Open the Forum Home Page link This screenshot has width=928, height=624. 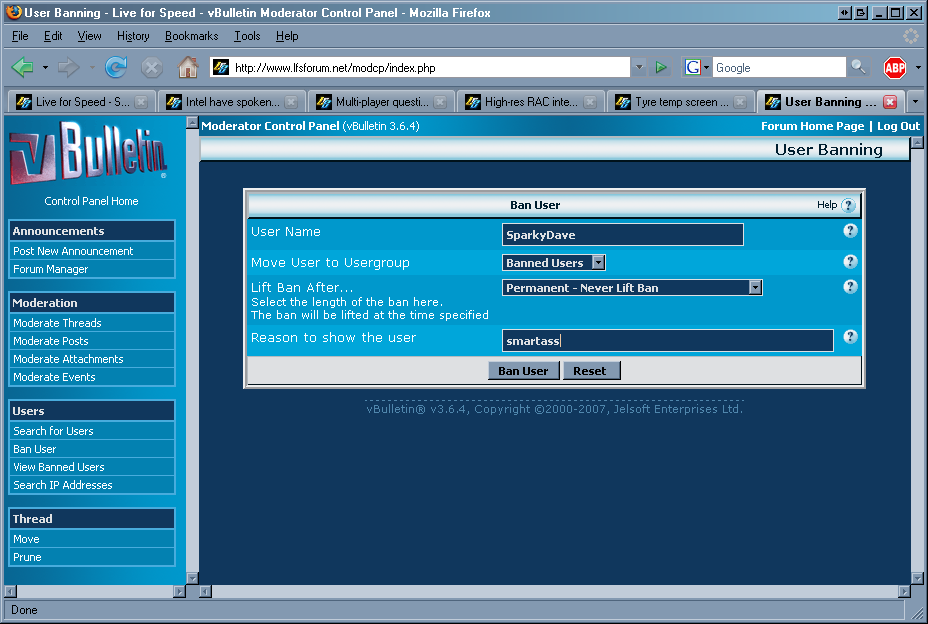(x=812, y=126)
